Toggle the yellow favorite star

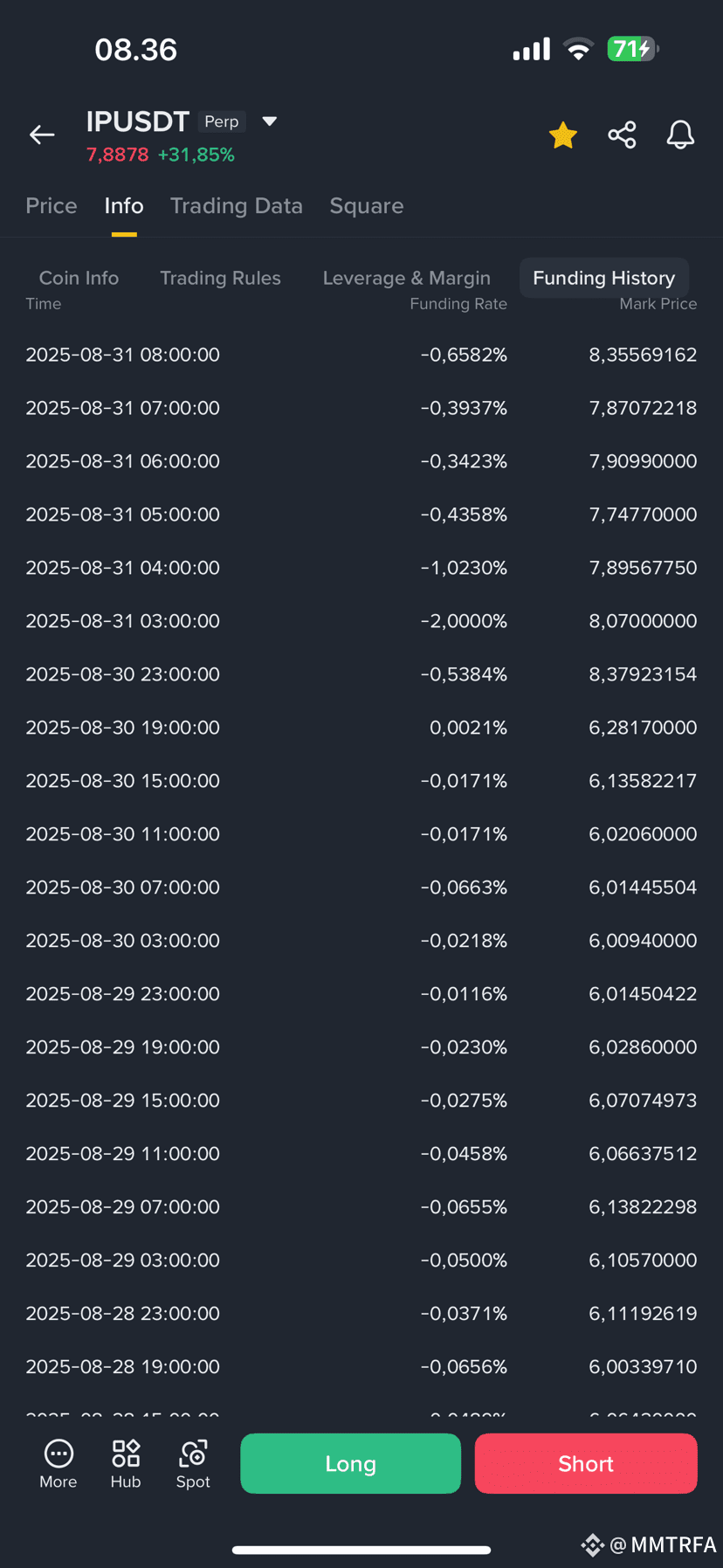click(563, 135)
